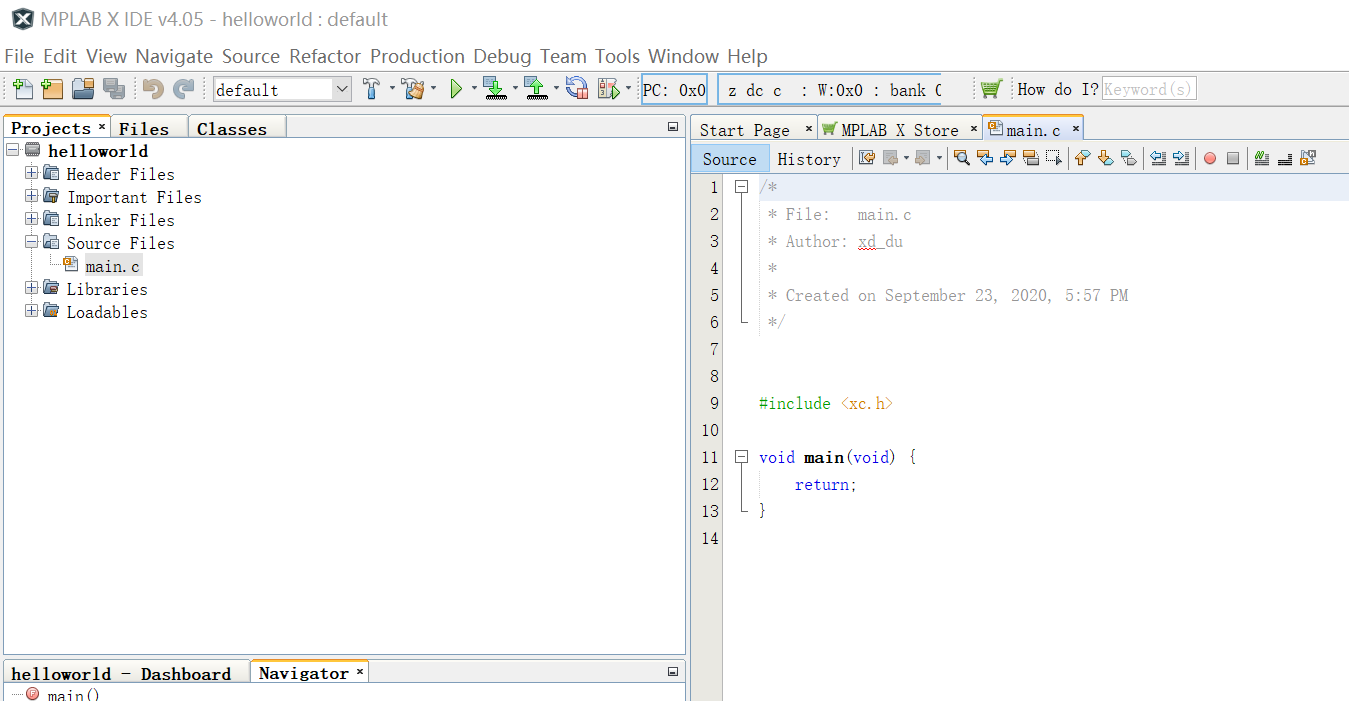Click the Make and Program Device icon
Image resolution: width=1349 pixels, height=701 pixels.
495,89
